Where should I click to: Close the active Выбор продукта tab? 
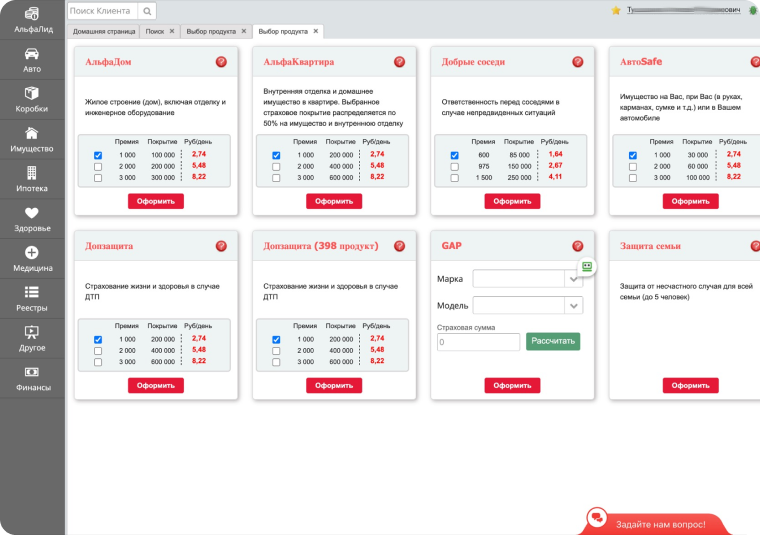(316, 31)
